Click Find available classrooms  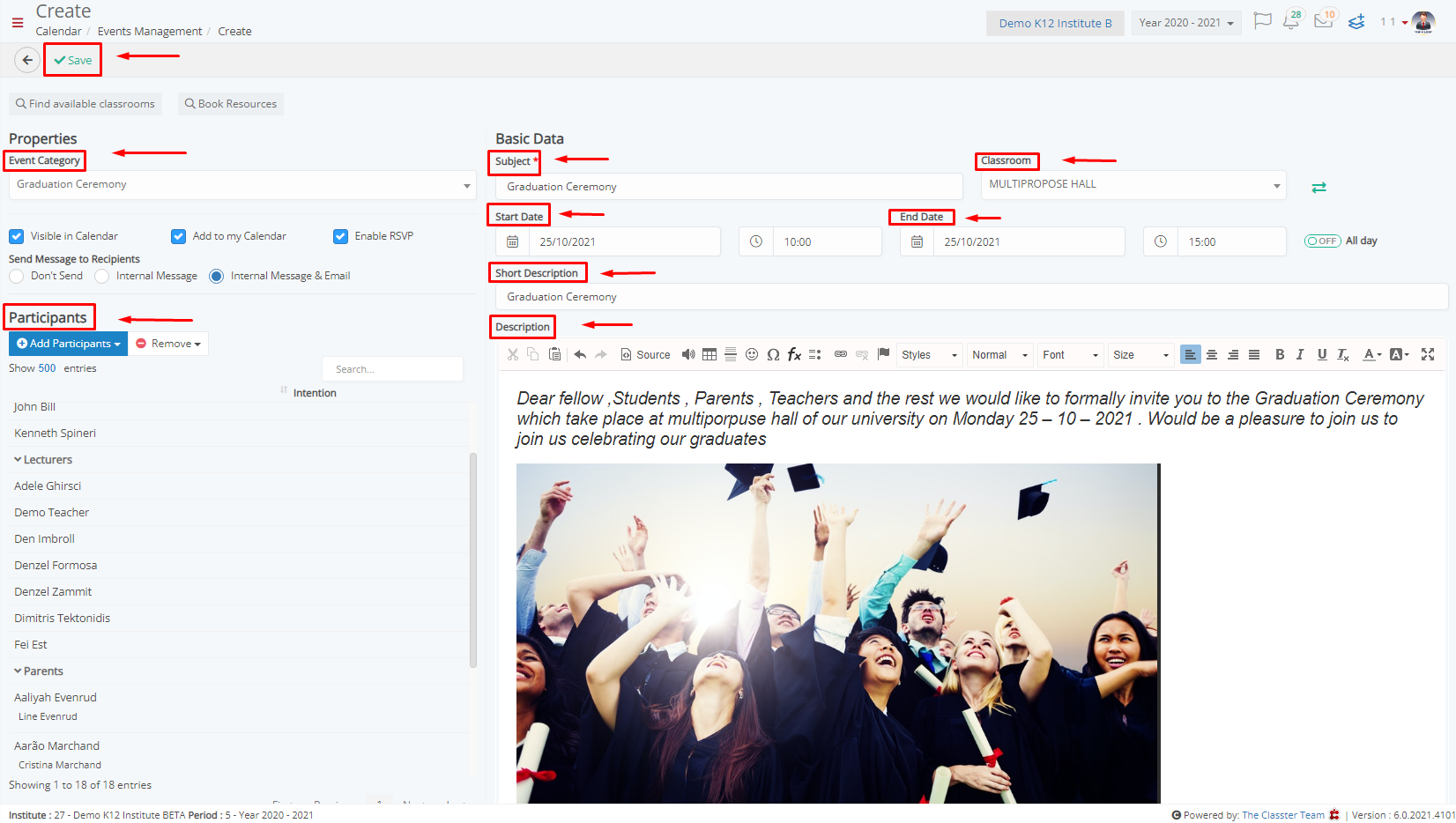click(85, 104)
